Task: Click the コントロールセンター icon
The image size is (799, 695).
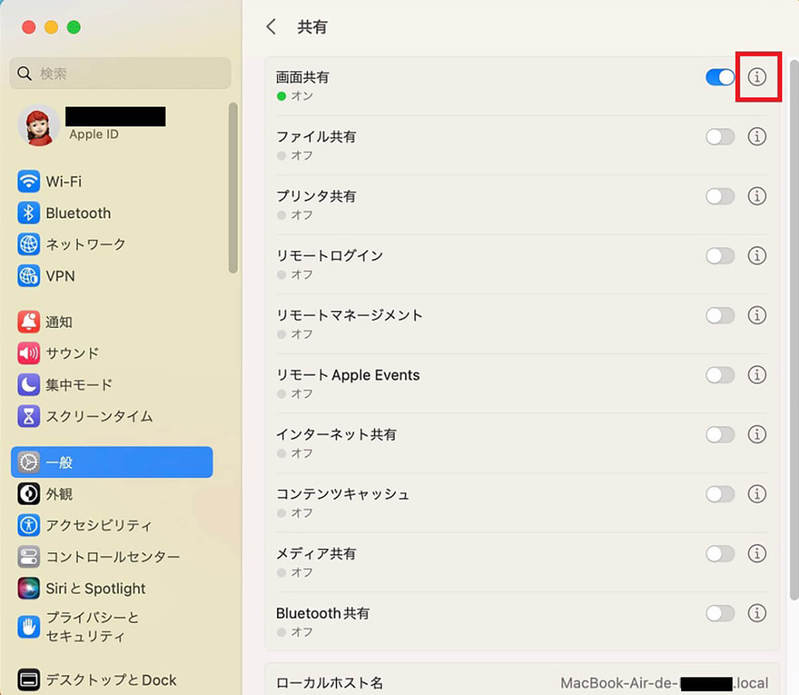Action: click(x=29, y=557)
